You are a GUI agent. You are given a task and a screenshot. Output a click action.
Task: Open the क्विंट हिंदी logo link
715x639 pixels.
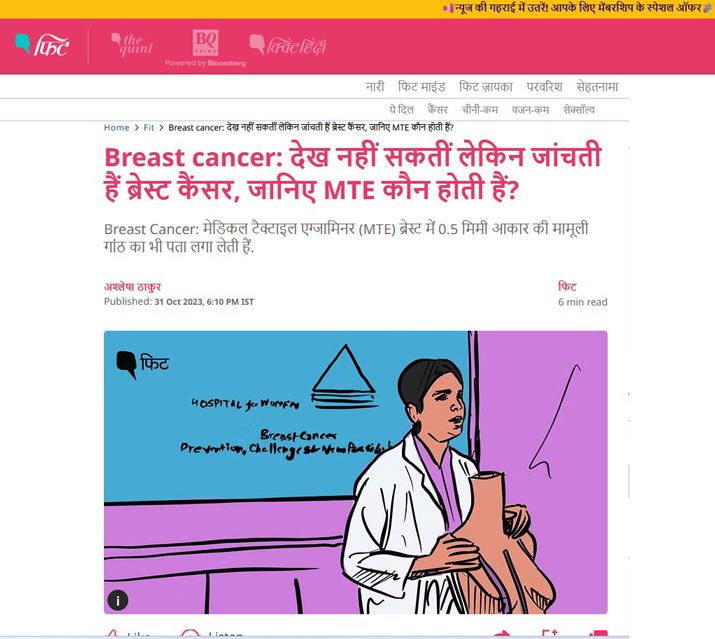pos(288,45)
